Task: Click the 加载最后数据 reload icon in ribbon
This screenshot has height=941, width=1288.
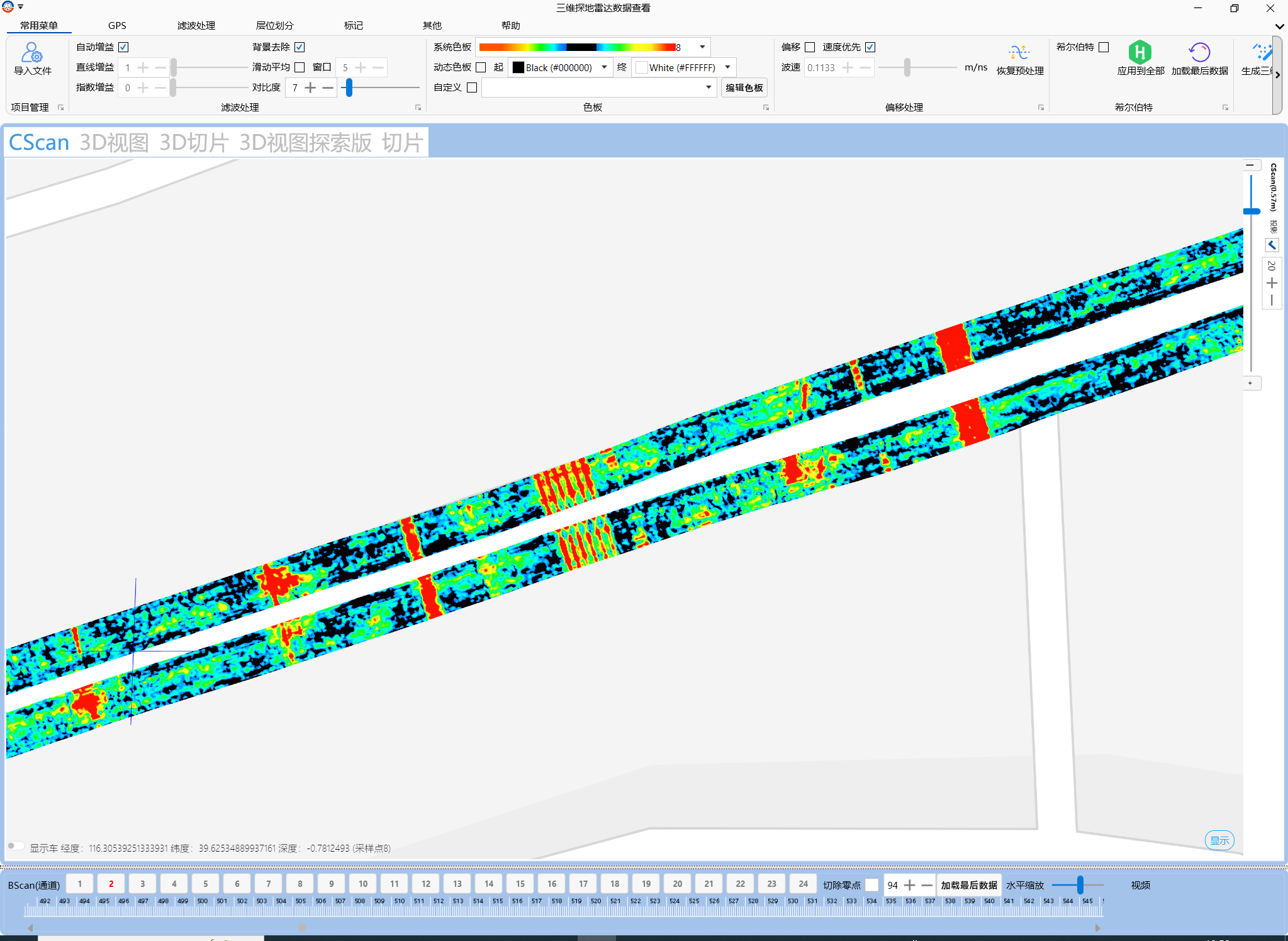Action: 1199,52
